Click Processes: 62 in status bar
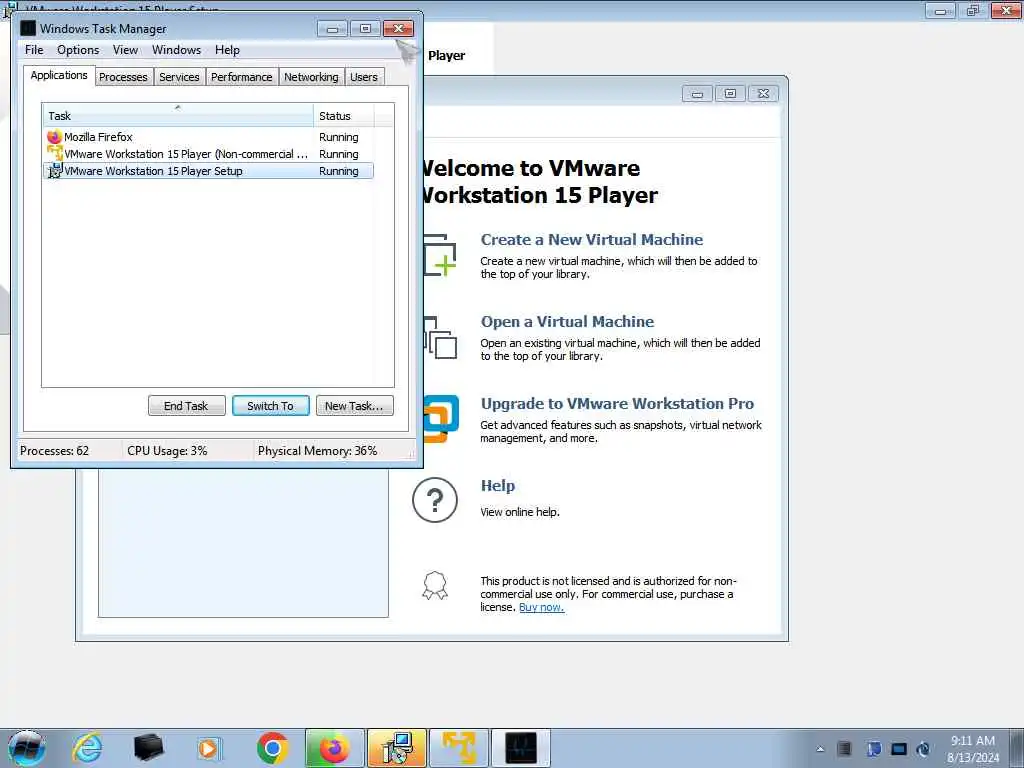 pos(54,451)
